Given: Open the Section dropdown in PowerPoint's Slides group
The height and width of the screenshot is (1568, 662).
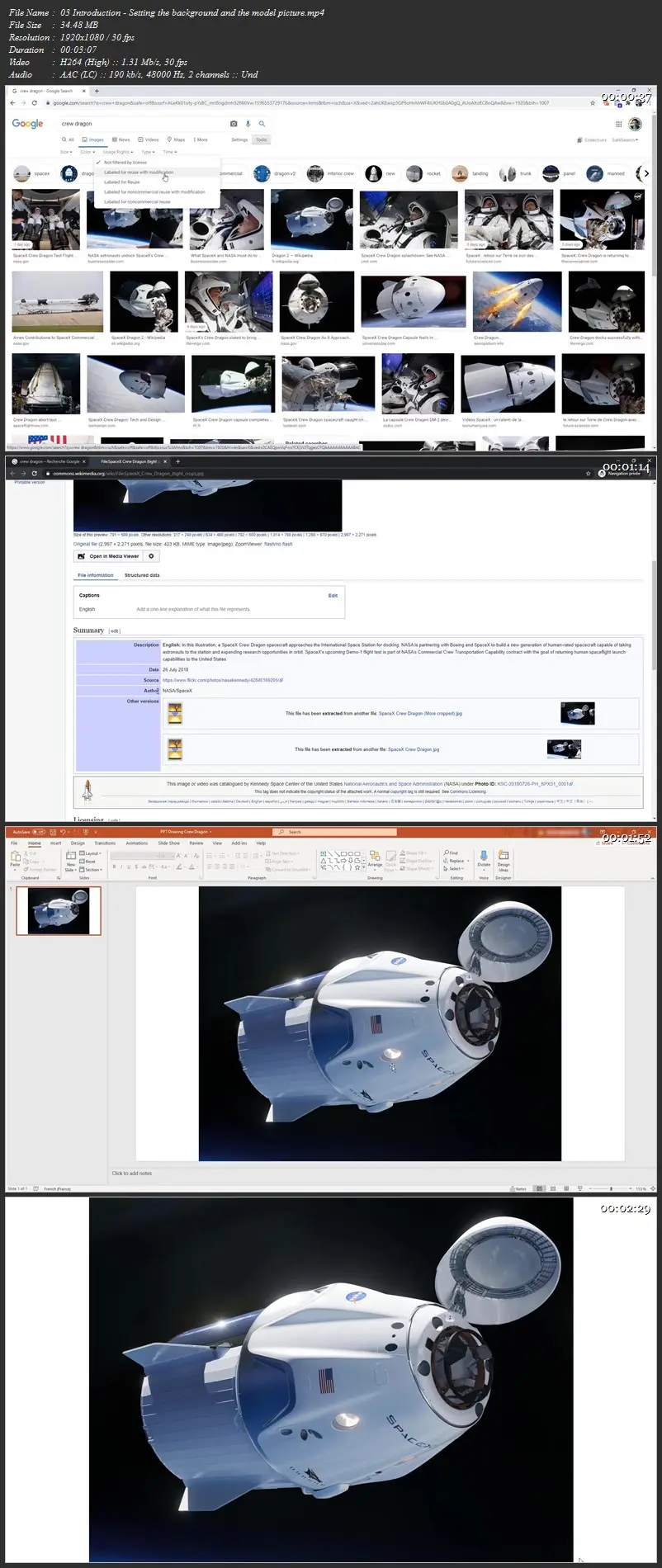Looking at the screenshot, I should (92, 870).
